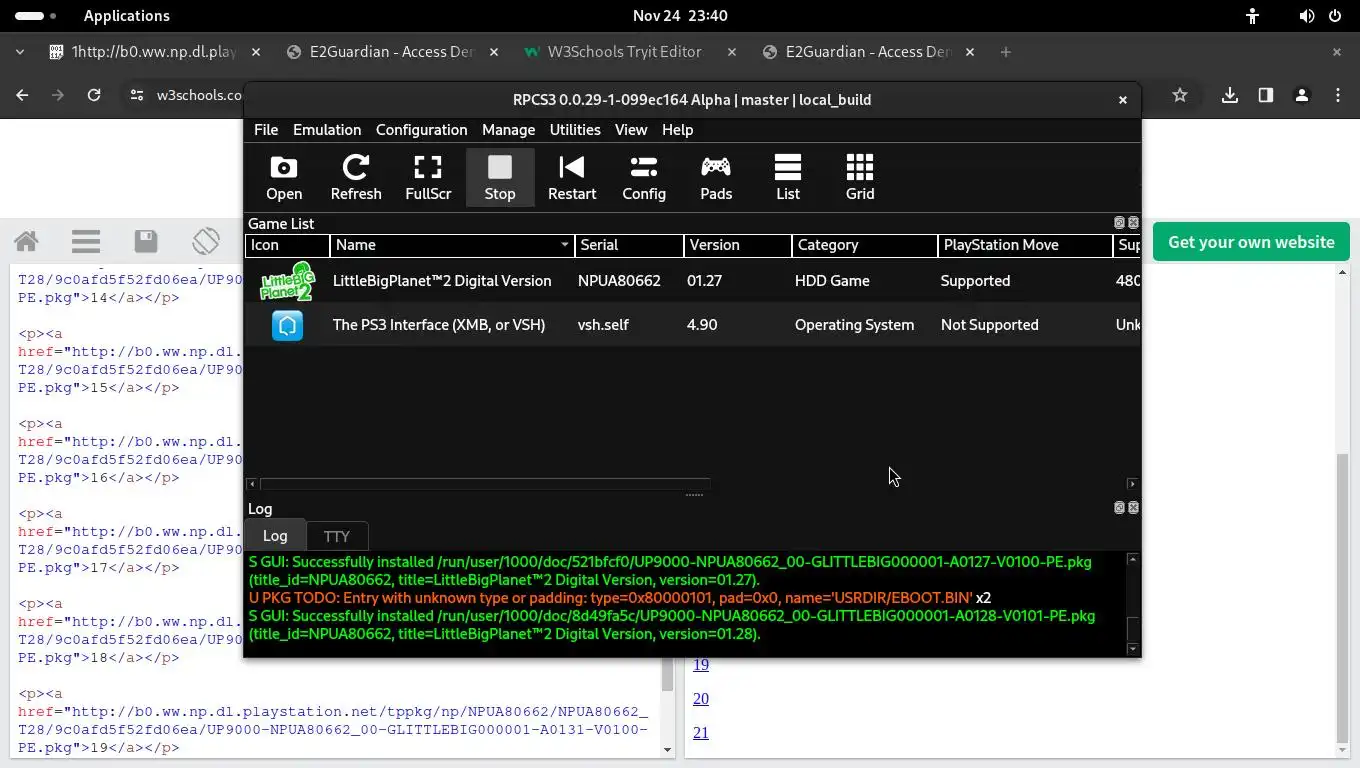Float the Log panel
This screenshot has height=768, width=1360.
(x=1120, y=508)
